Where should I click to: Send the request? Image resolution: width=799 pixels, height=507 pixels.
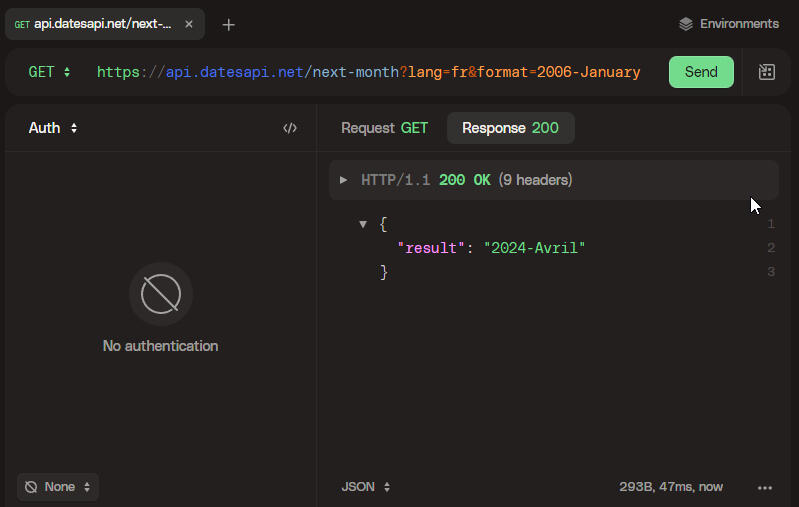pyautogui.click(x=701, y=72)
